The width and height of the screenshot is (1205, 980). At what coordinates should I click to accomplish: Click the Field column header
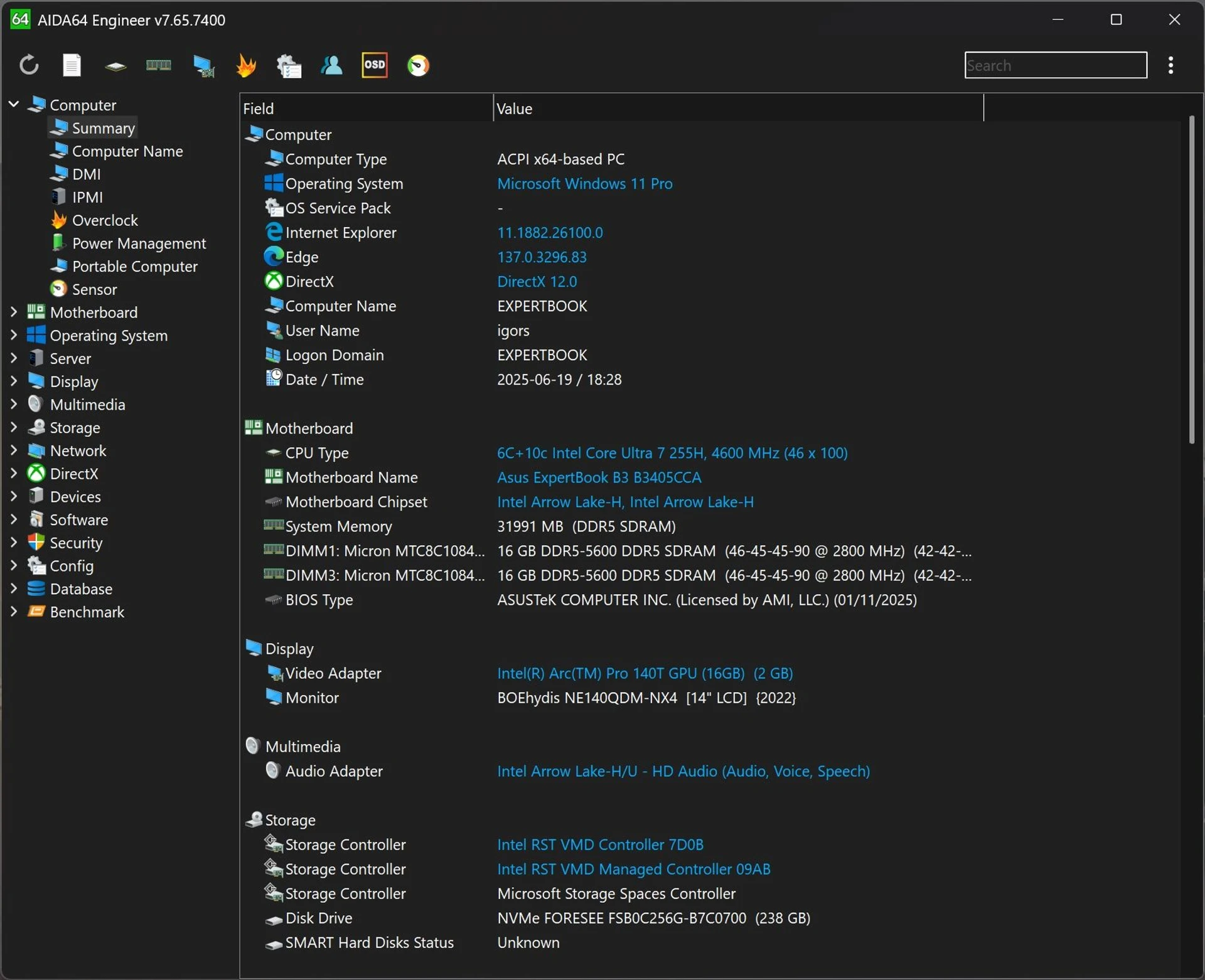pyautogui.click(x=367, y=108)
